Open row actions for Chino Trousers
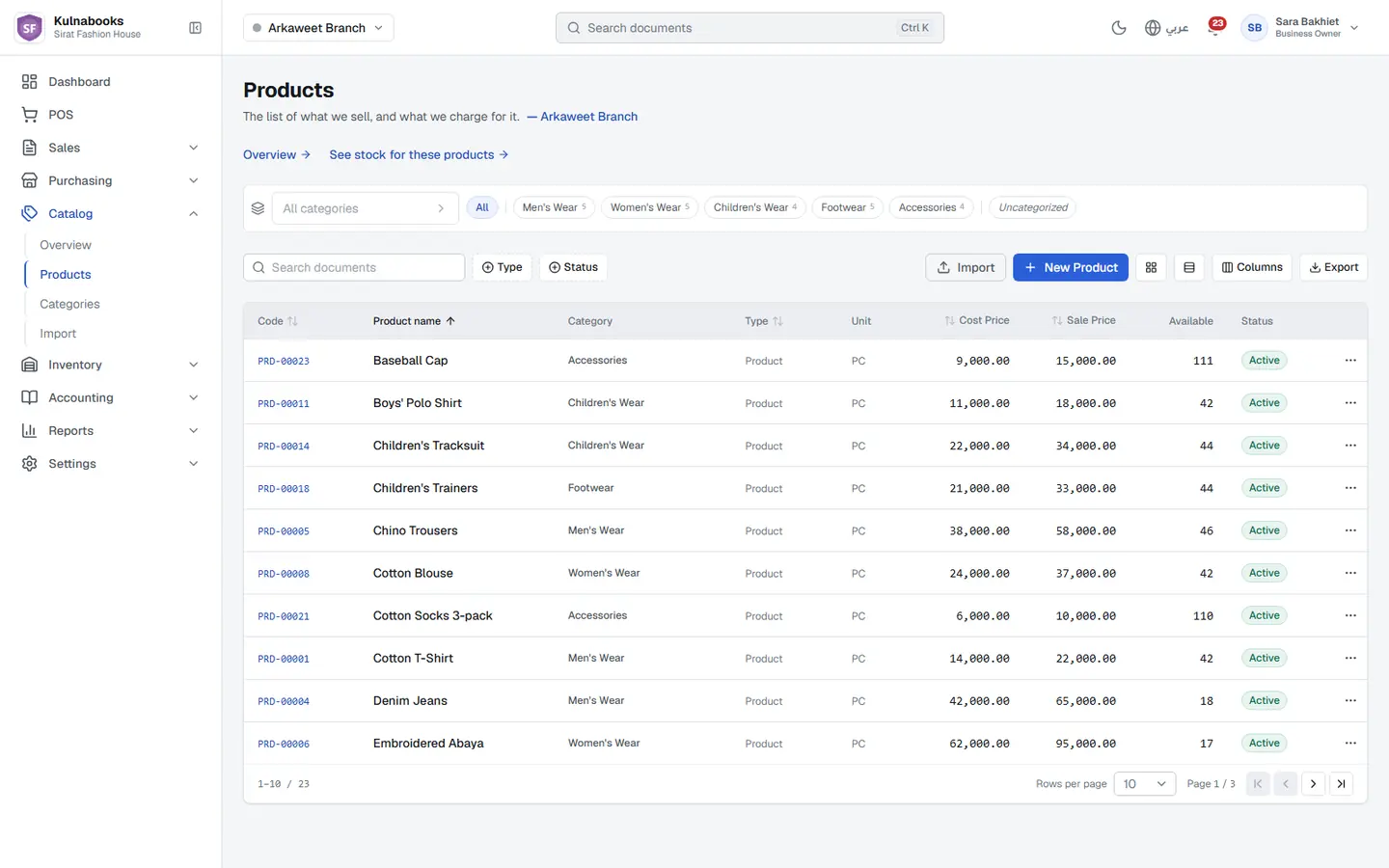 coord(1350,530)
